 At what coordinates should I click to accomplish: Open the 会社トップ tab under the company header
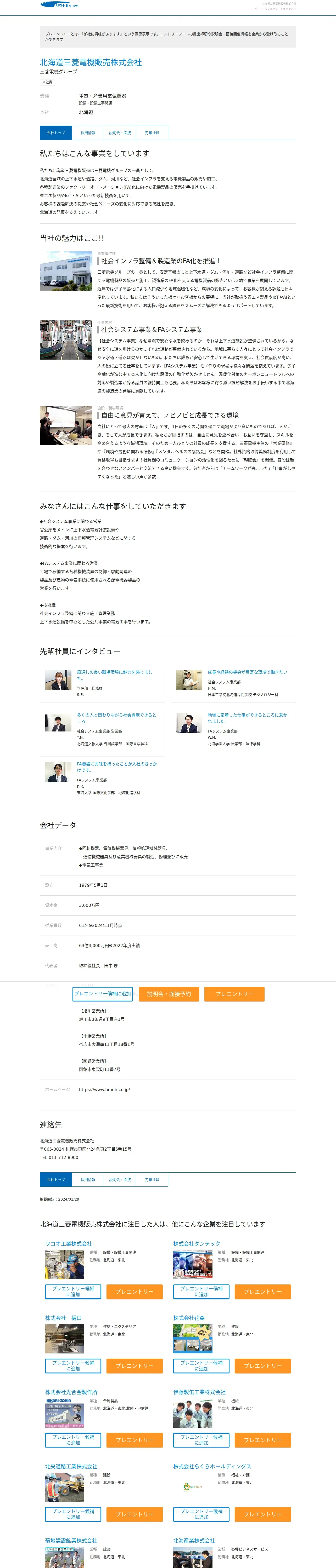pyautogui.click(x=56, y=133)
